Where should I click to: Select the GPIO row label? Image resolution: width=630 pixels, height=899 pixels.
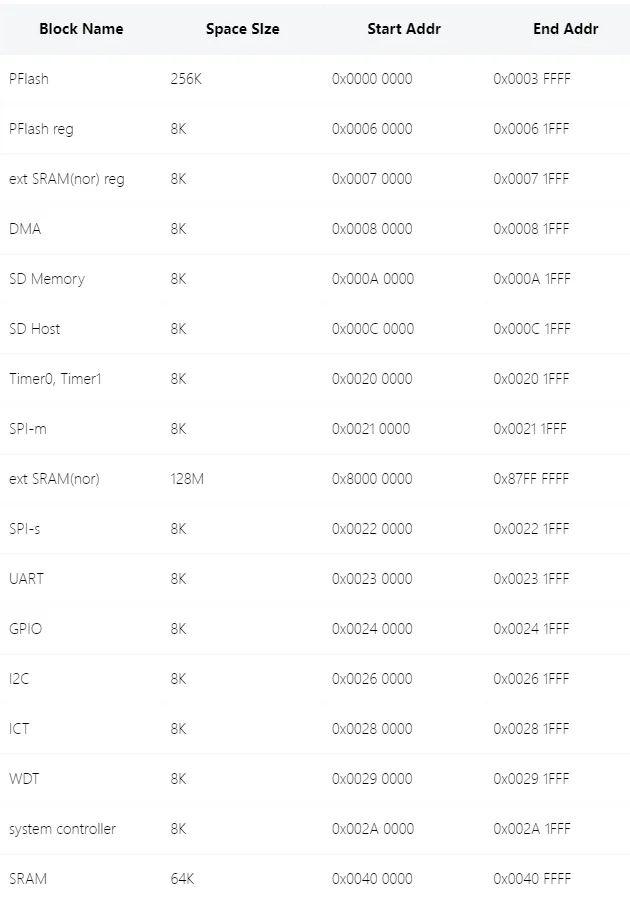pos(25,629)
